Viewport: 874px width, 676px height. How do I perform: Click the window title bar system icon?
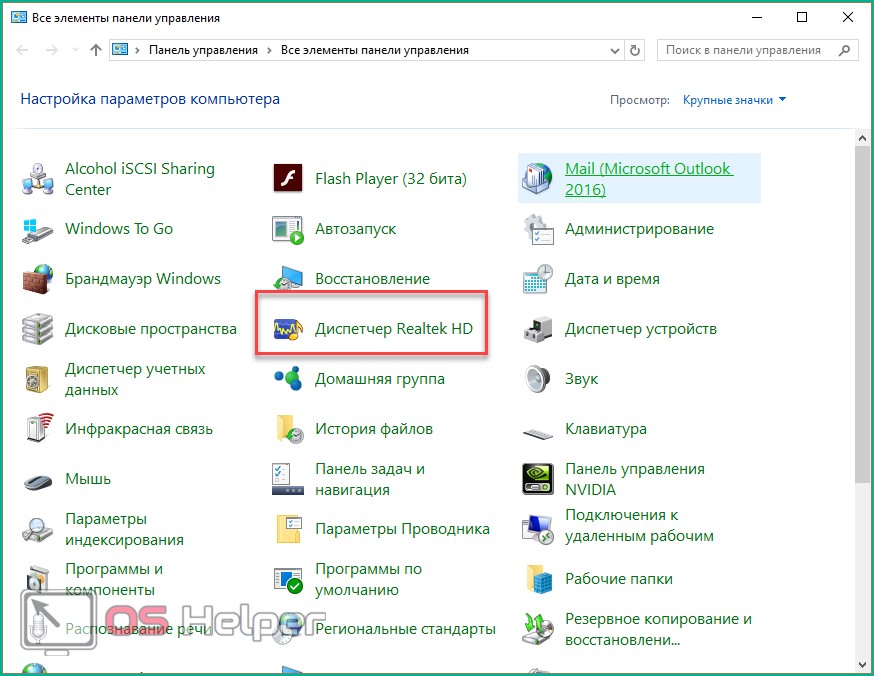(x=19, y=17)
